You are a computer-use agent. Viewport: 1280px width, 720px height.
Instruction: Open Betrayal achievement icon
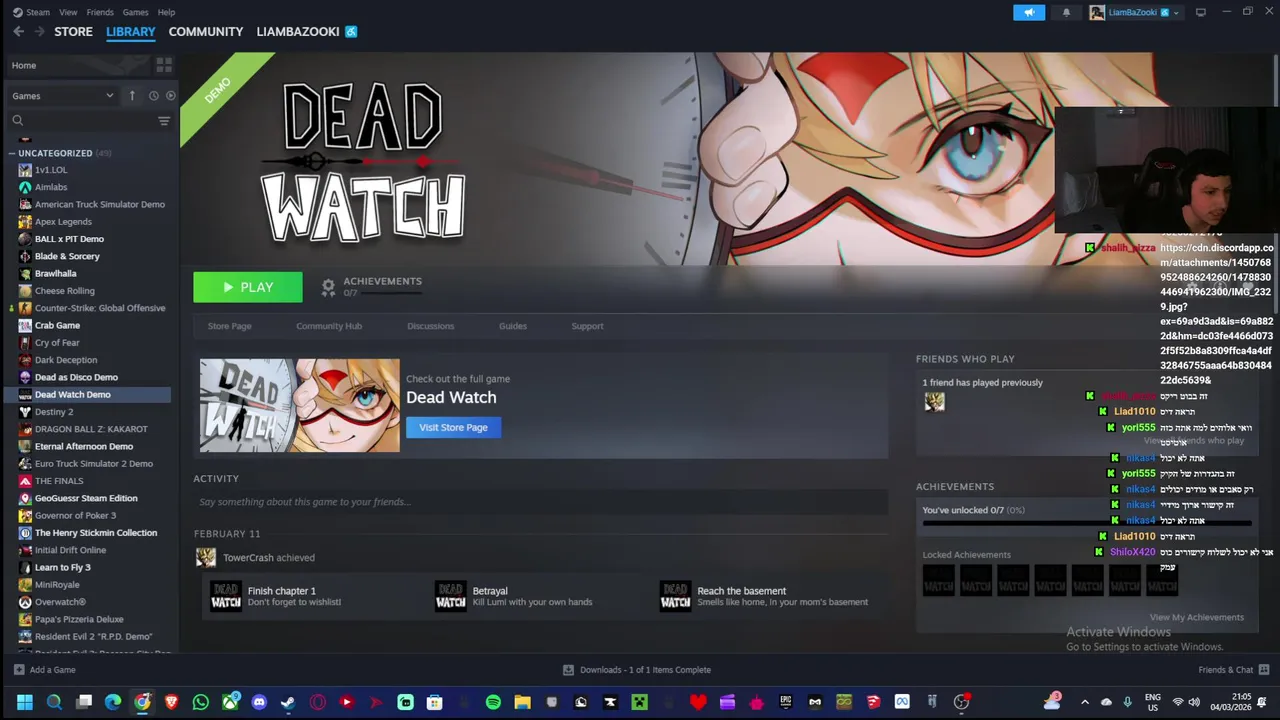[451, 596]
